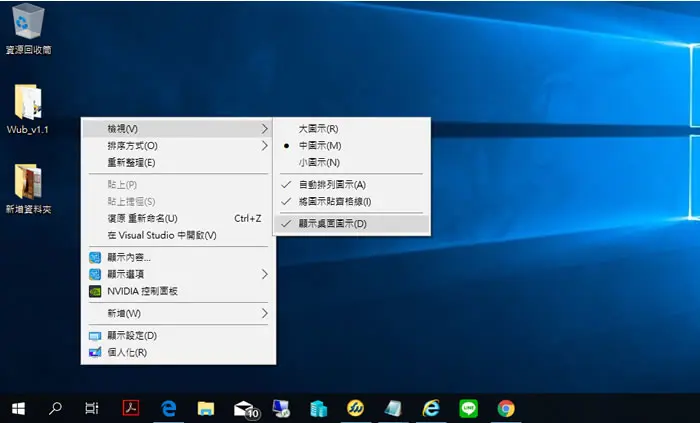
Task: Choose 重新整理(E) refresh menu entry
Action: (178, 162)
